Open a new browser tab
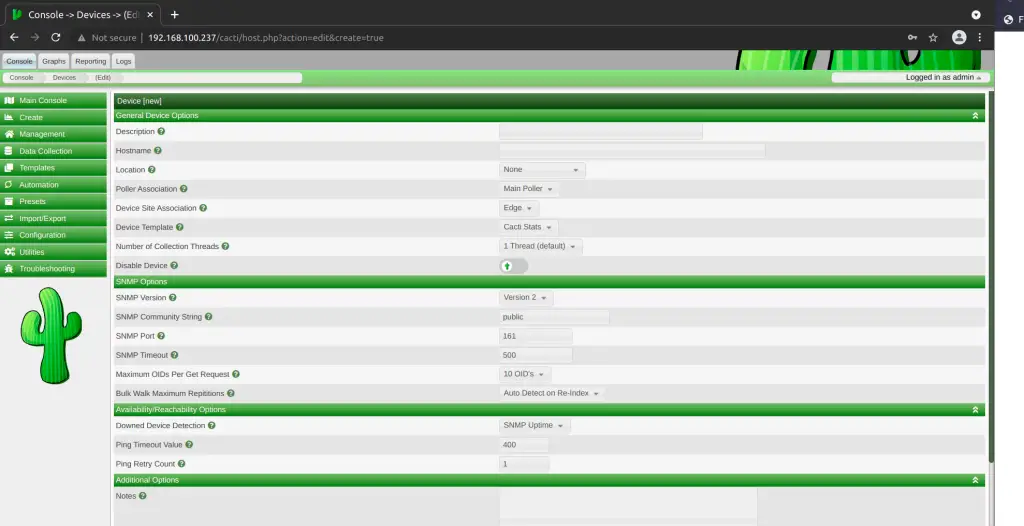 174,14
